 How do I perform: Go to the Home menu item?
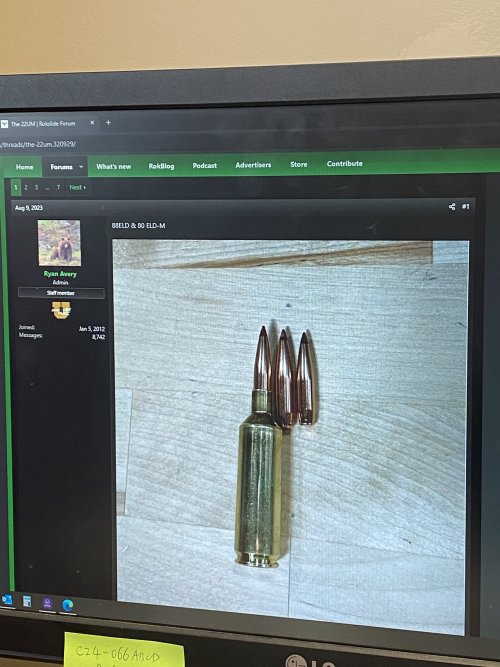pyautogui.click(x=25, y=167)
